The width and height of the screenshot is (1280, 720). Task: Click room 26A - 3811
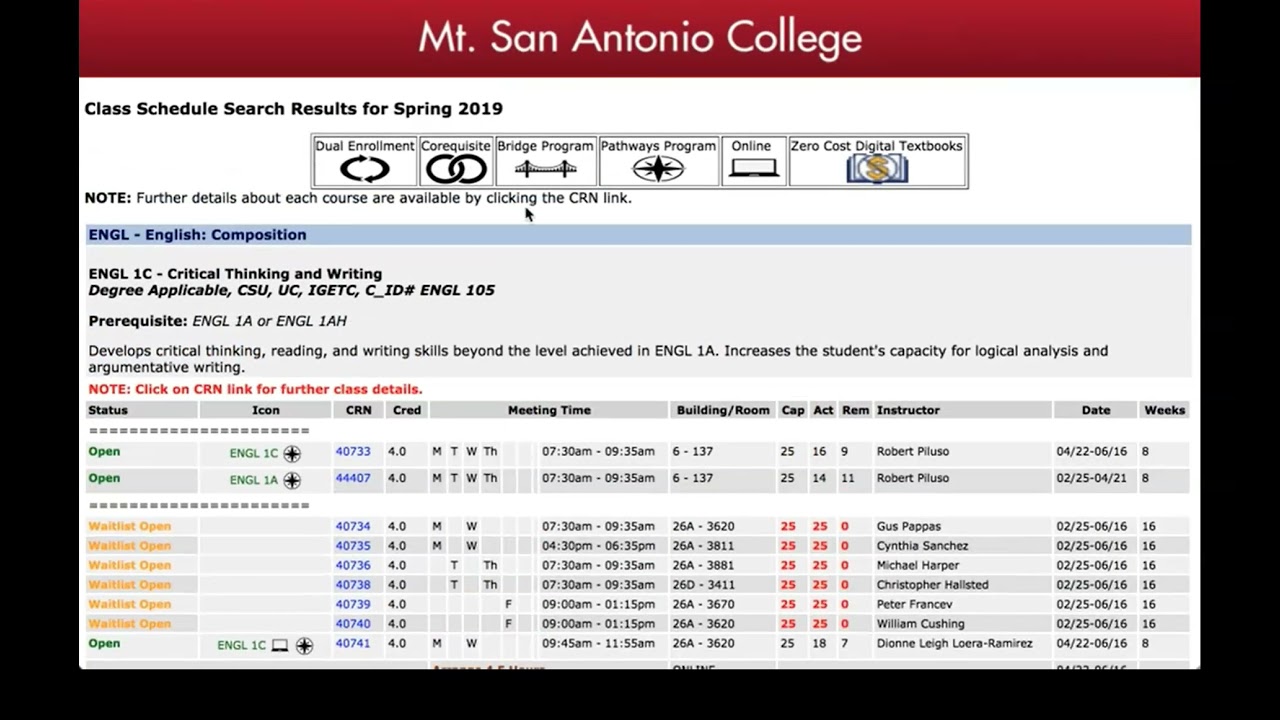[x=703, y=546]
